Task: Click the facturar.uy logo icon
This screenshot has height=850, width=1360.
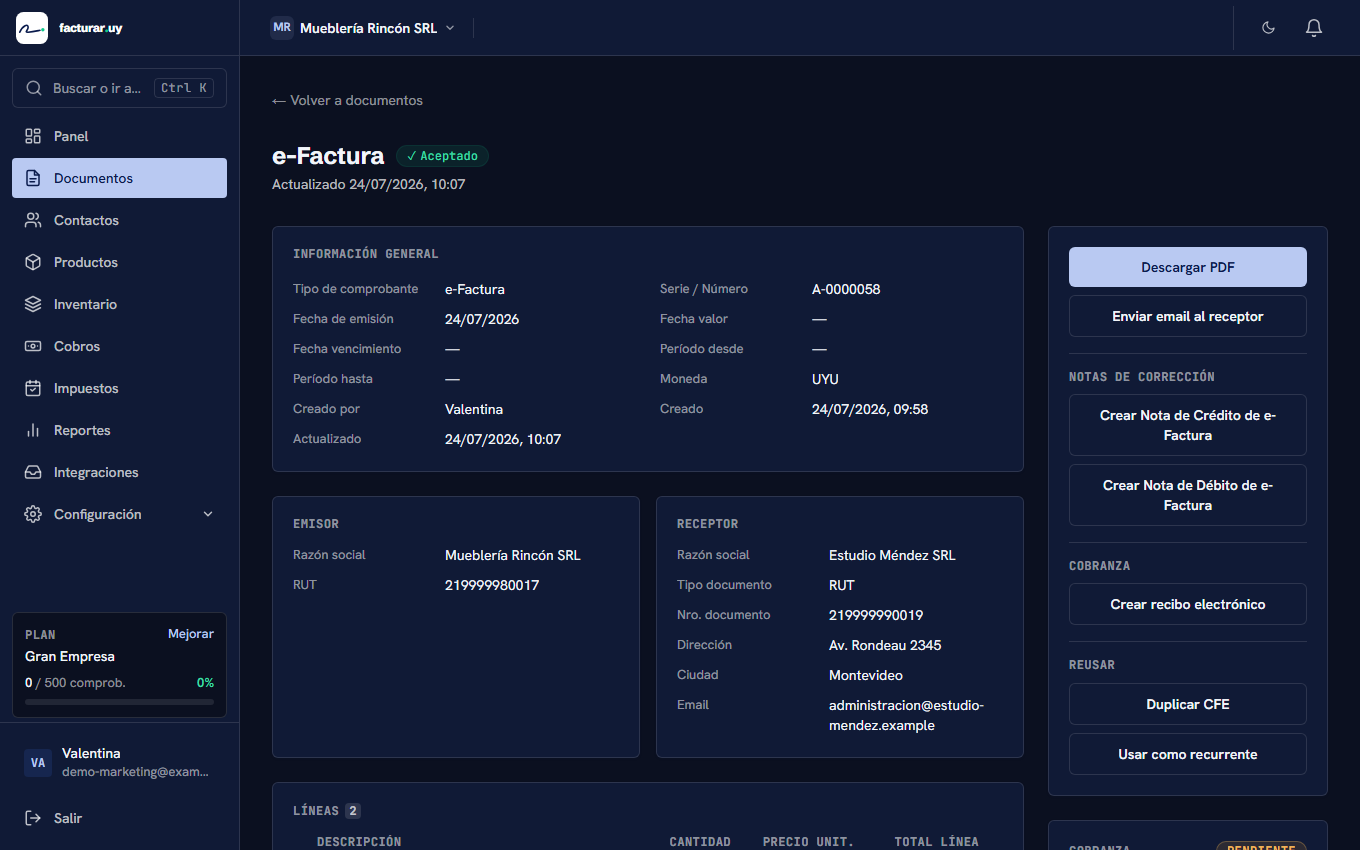Action: click(x=32, y=28)
